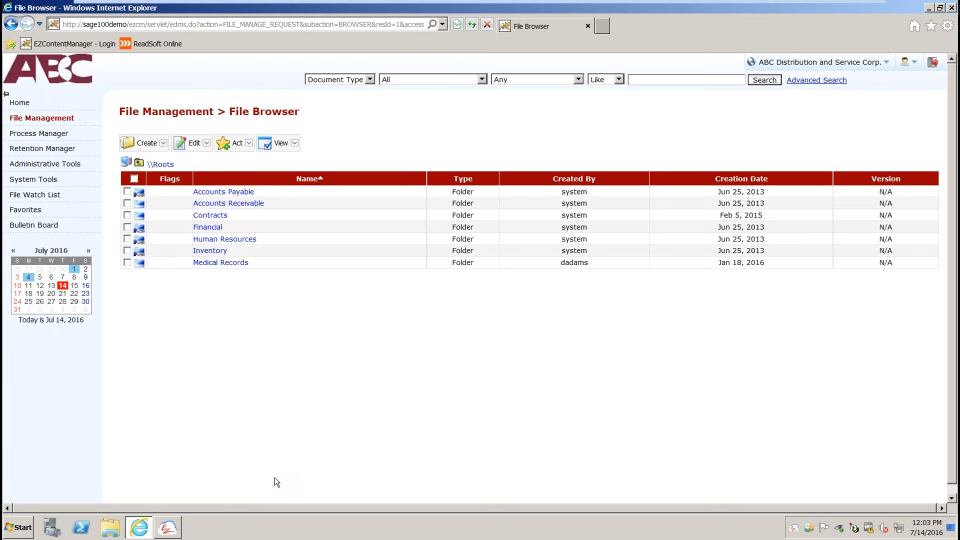Check the Human Resources row checkbox
Viewport: 960px width, 540px height.
click(127, 239)
